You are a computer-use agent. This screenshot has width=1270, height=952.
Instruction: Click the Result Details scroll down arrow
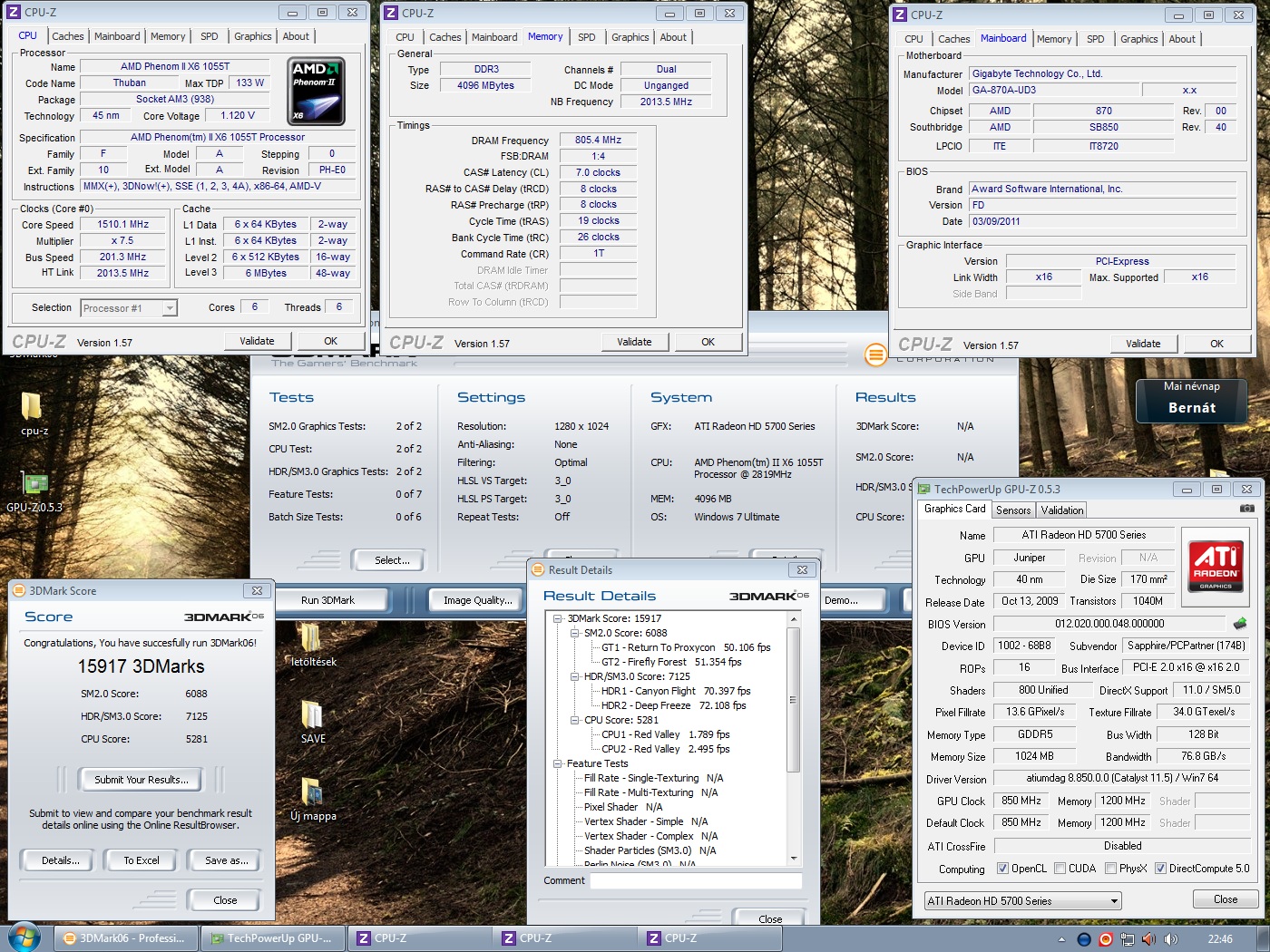point(794,859)
